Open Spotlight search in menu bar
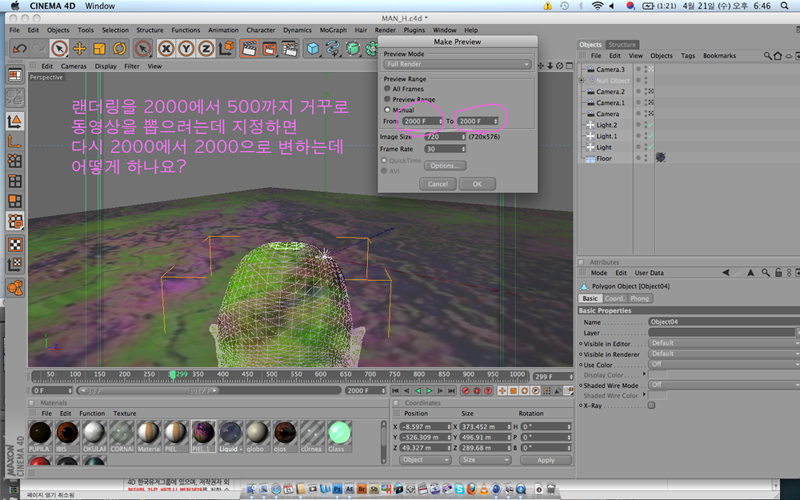This screenshot has width=800, height=500. [785, 6]
